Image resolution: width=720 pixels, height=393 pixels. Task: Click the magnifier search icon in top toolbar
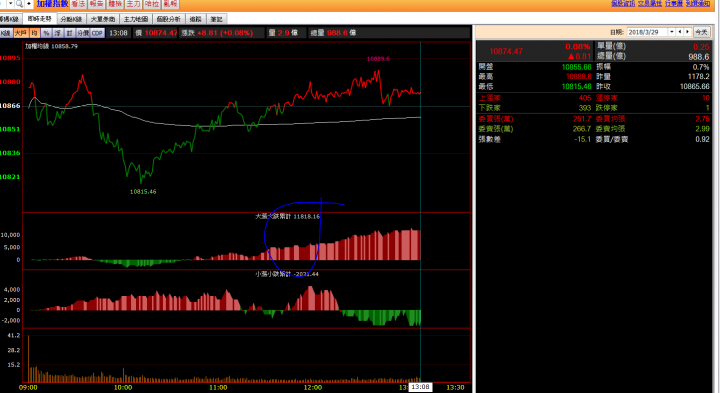pyautogui.click(x=19, y=4)
